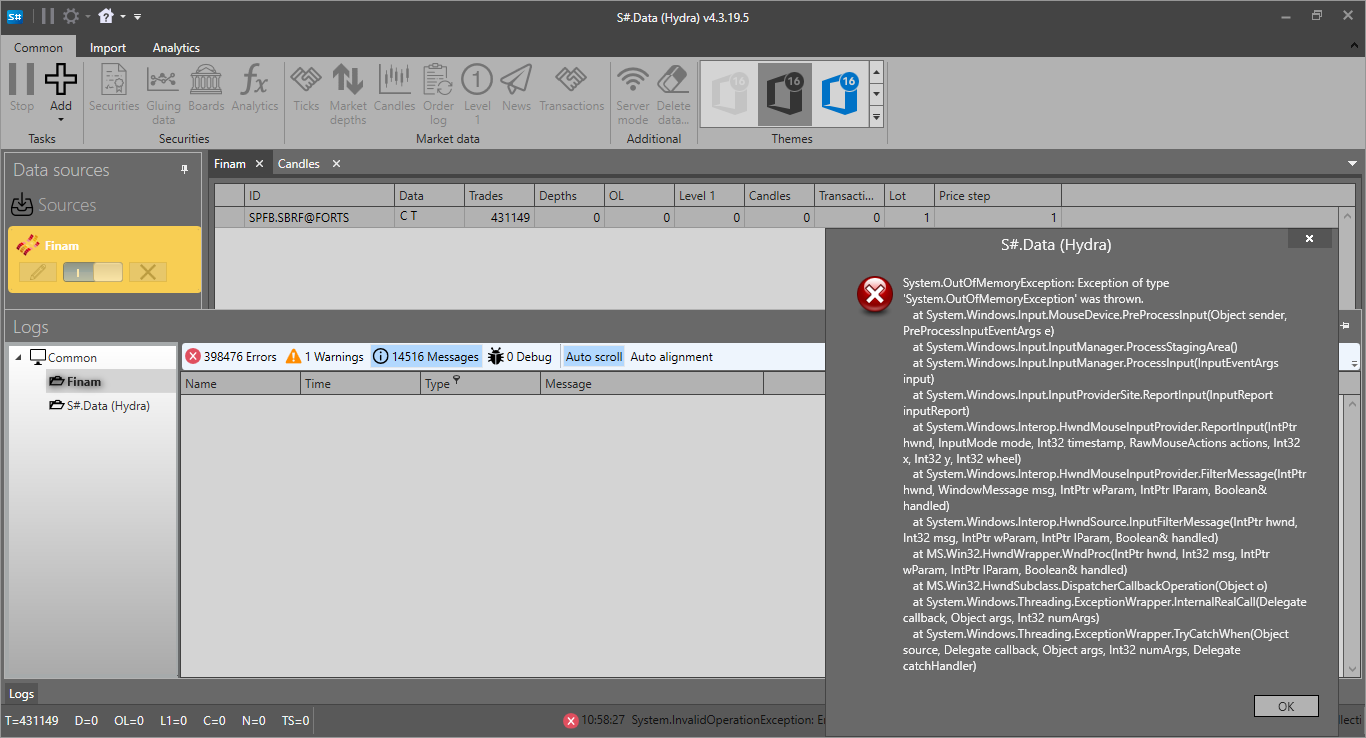Toggle Auto alignment in the logs
The width and height of the screenshot is (1366, 738).
672,357
